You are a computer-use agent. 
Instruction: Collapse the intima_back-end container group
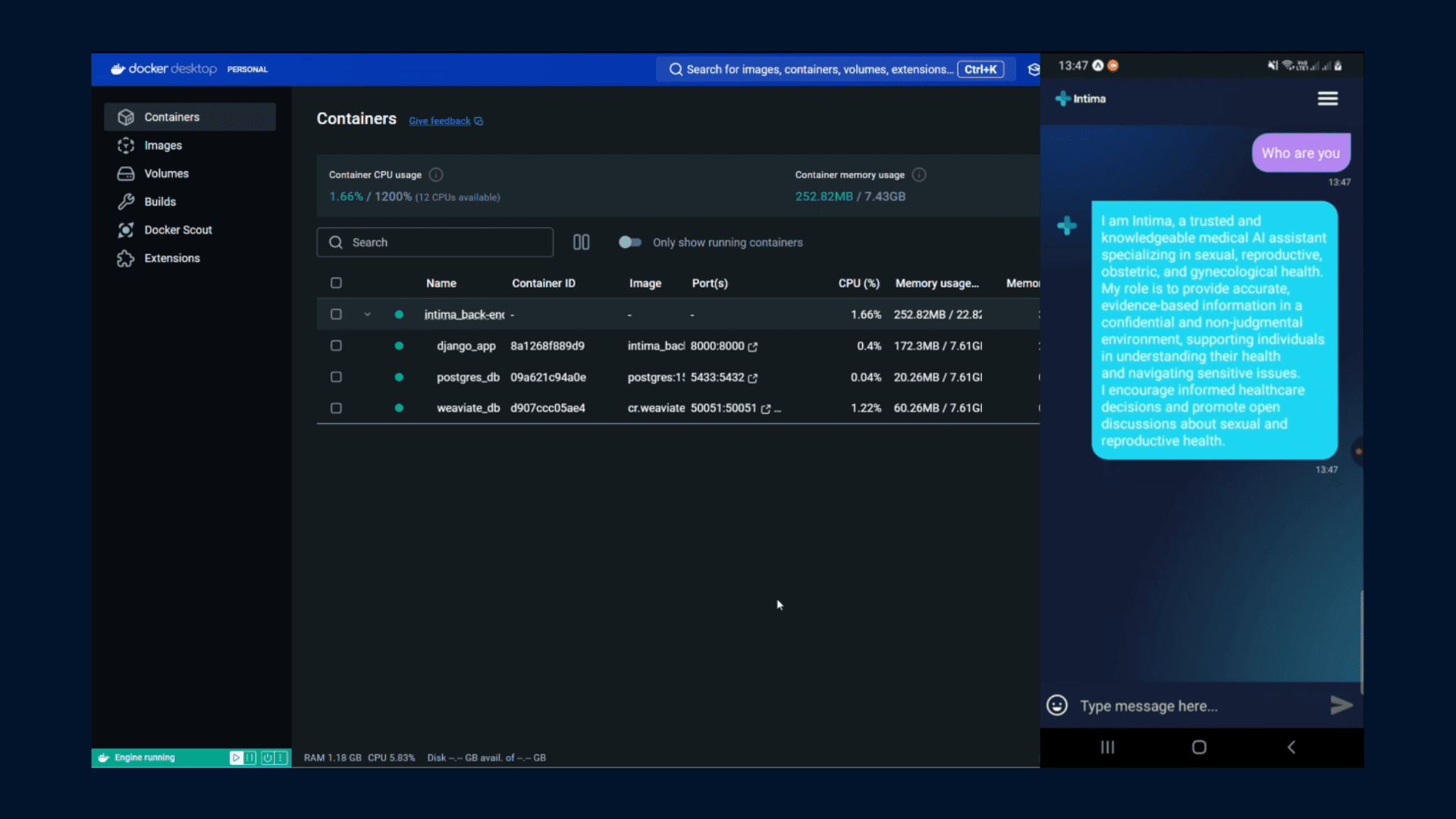point(367,315)
